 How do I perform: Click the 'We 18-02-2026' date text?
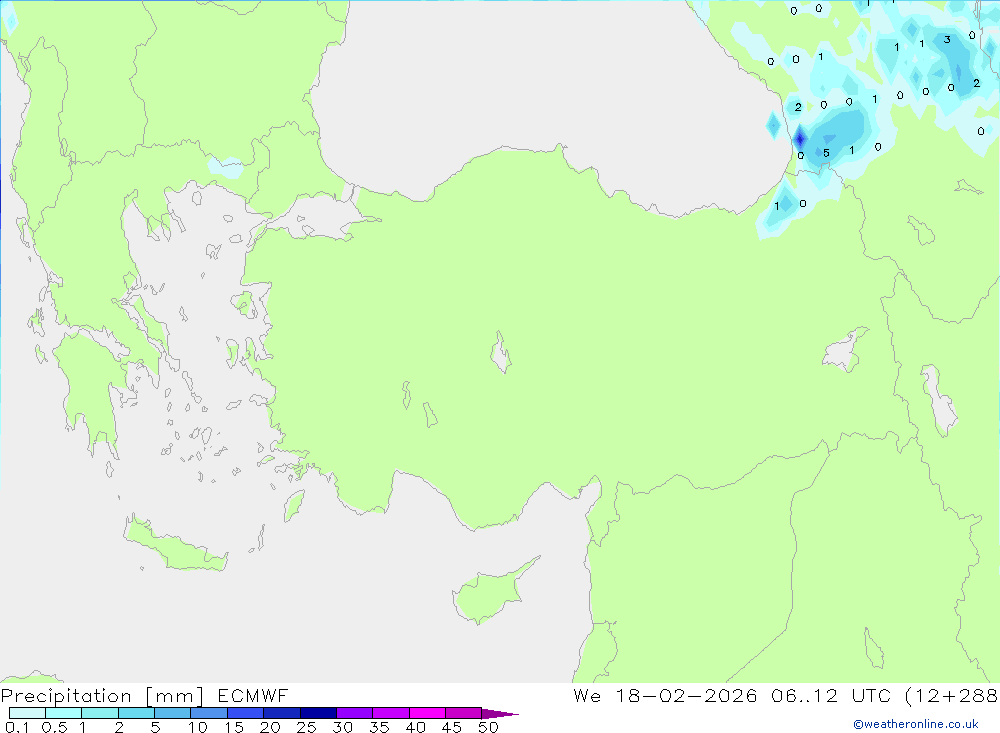tap(665, 695)
